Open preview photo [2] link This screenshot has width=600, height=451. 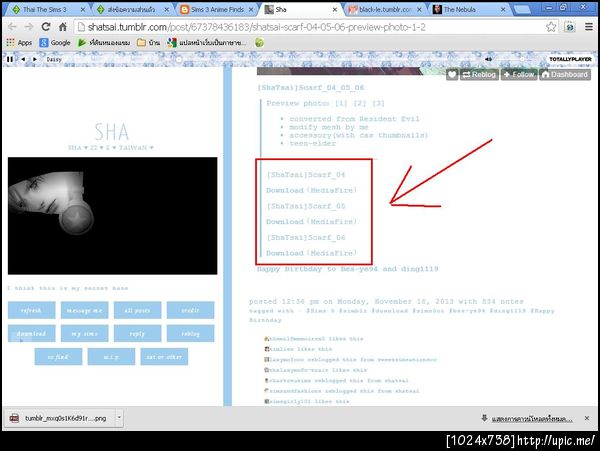coord(360,103)
